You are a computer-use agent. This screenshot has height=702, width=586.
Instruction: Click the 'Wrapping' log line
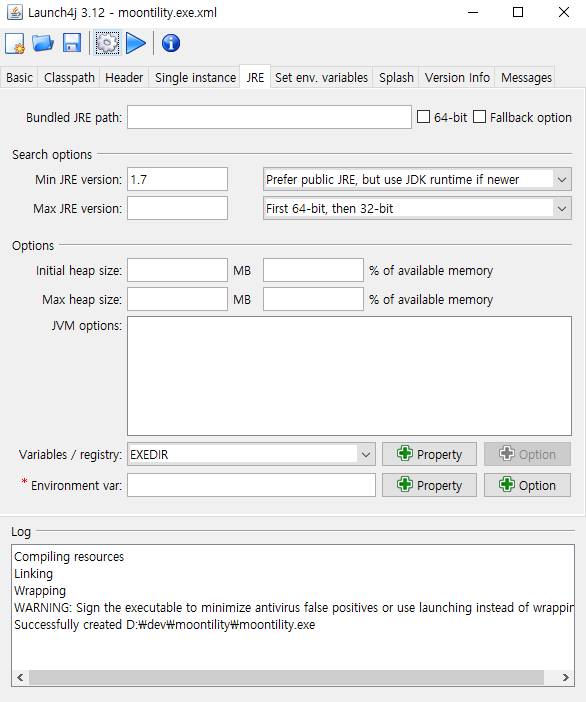(40, 591)
